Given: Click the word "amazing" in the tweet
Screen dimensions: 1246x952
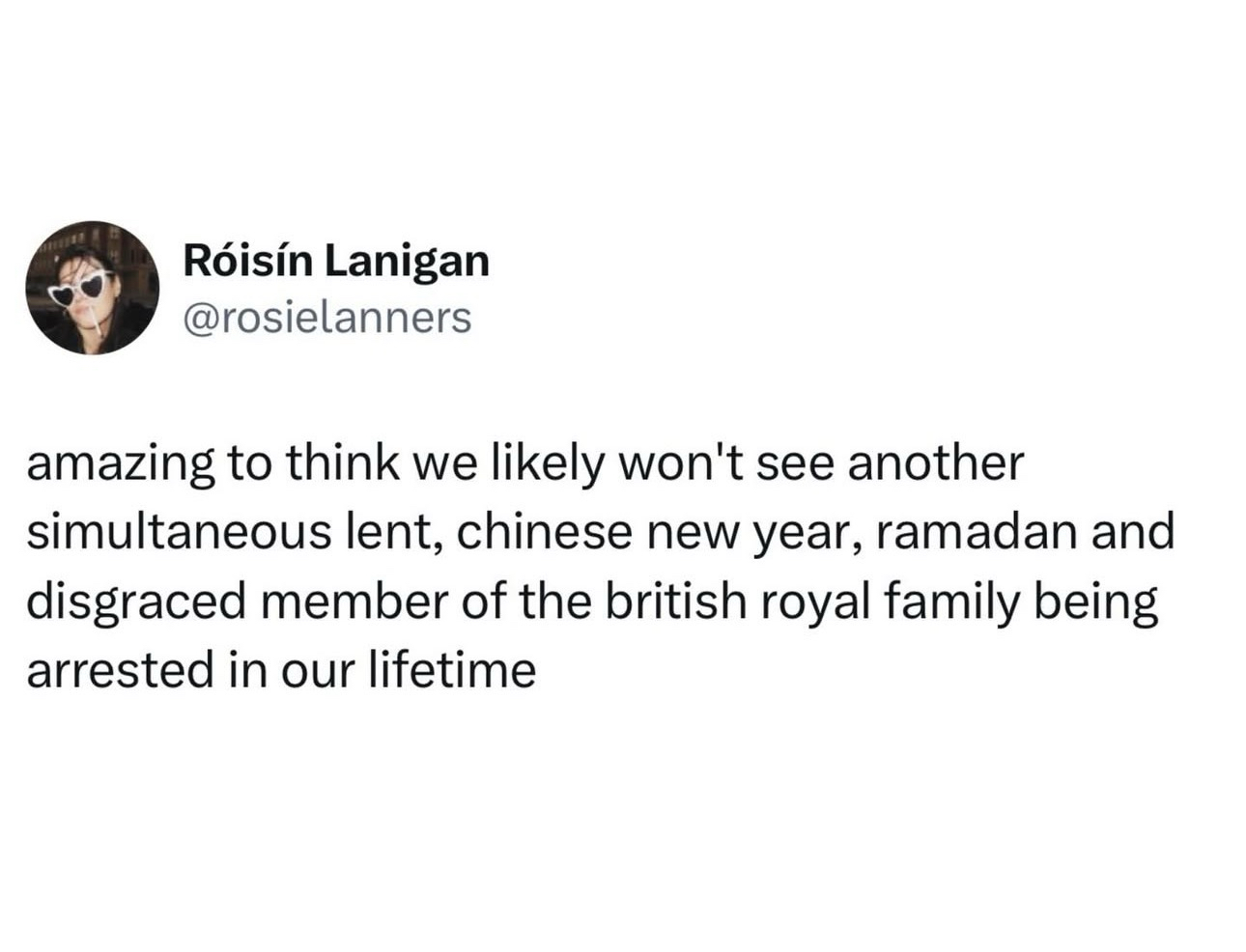Looking at the screenshot, I should (121, 464).
